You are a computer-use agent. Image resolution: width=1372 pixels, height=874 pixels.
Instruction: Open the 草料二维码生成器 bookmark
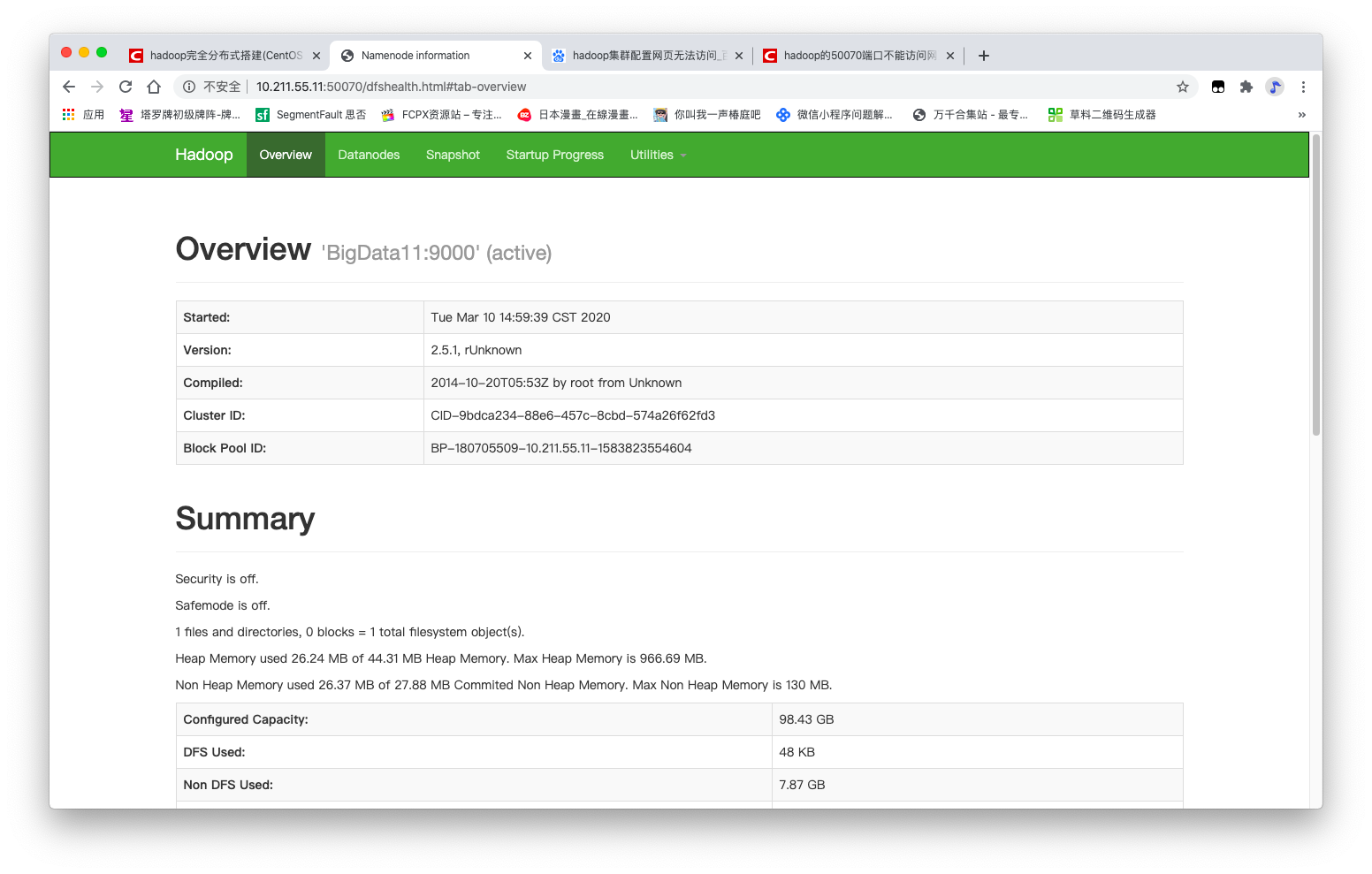[x=1102, y=115]
